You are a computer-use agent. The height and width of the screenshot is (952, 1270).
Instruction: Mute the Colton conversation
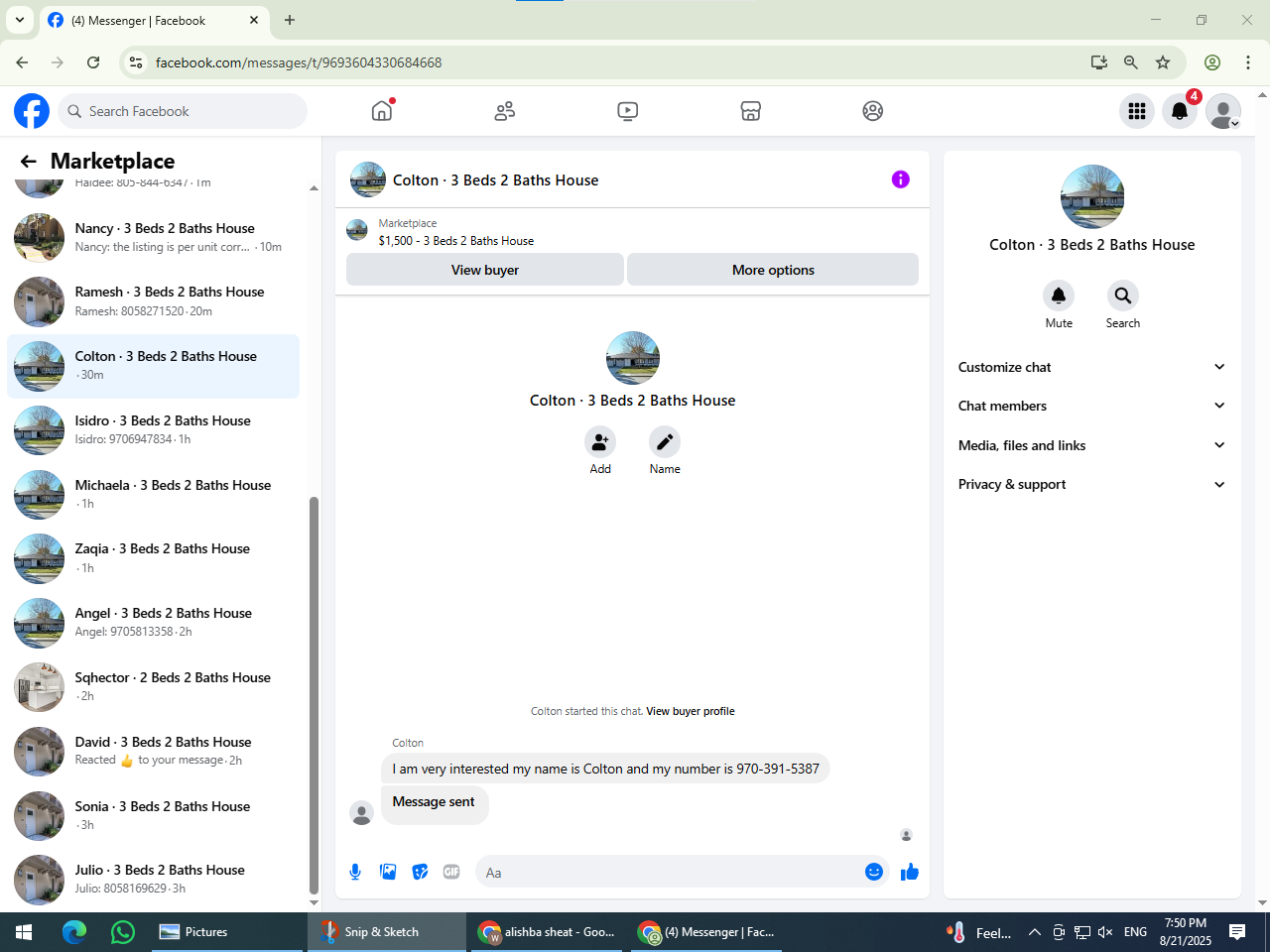click(1059, 296)
